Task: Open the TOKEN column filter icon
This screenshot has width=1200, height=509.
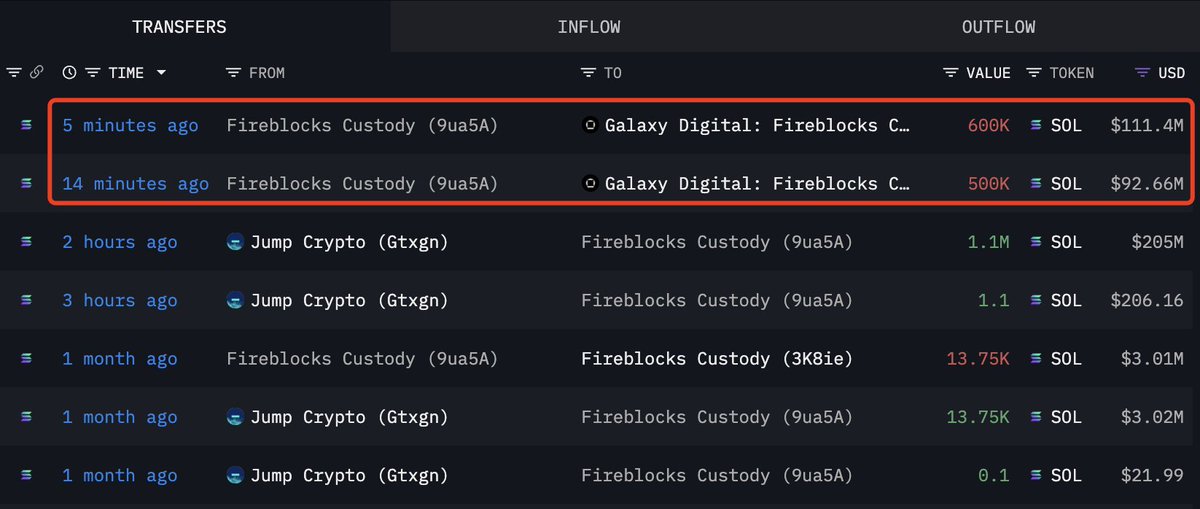Action: (1033, 72)
